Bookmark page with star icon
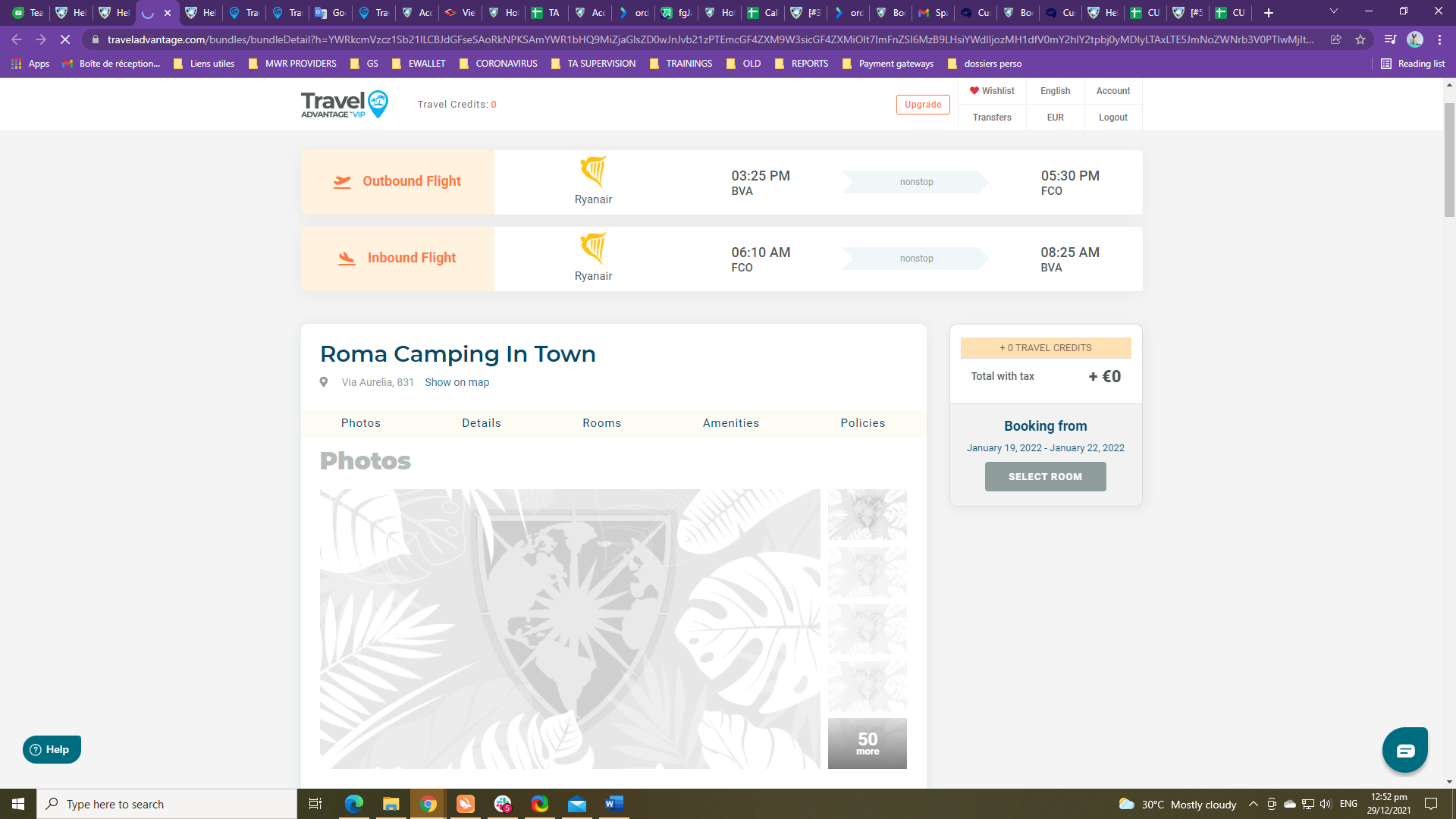This screenshot has width=1456, height=819. (1360, 39)
